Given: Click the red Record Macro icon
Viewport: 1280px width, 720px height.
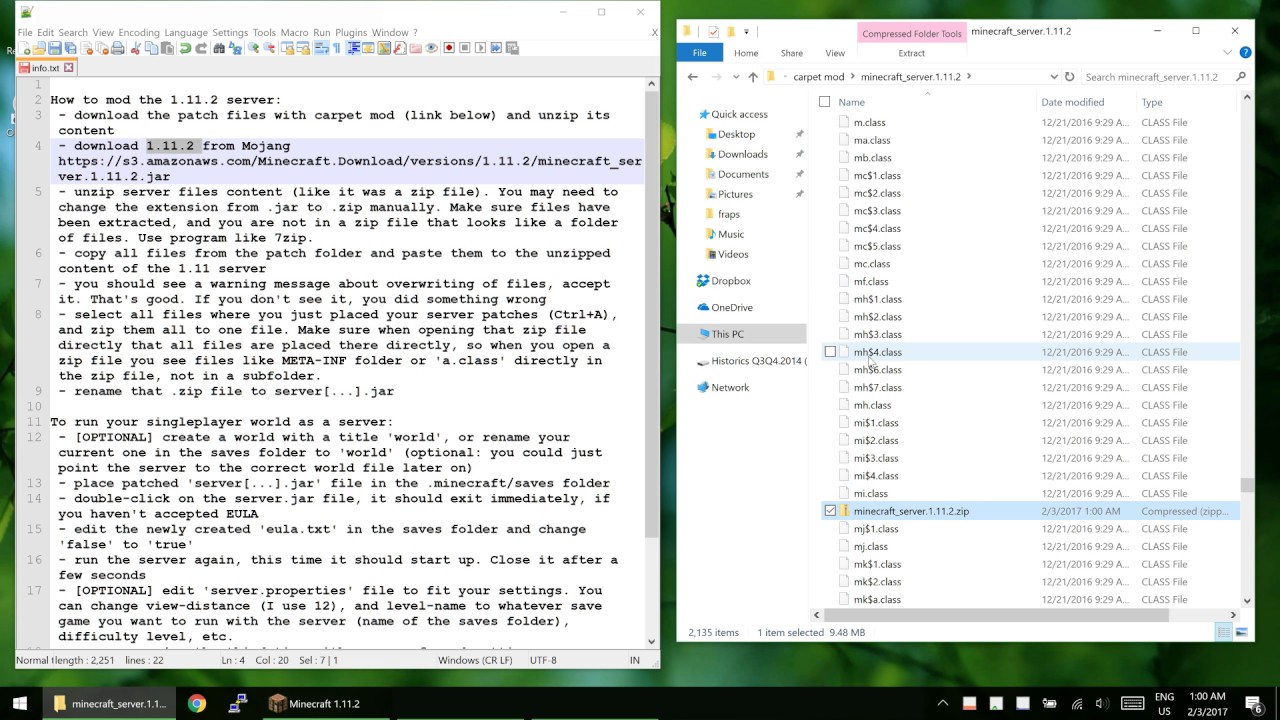Looking at the screenshot, I should point(449,48).
